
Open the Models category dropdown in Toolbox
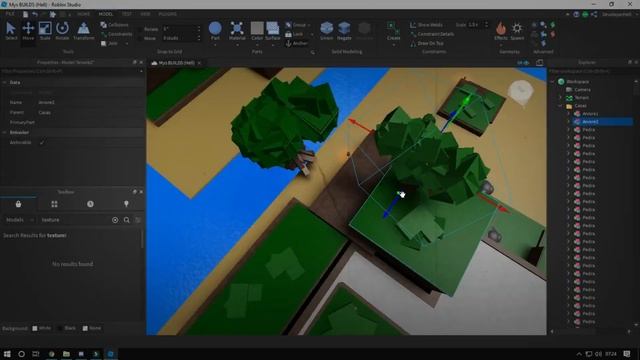tap(19, 220)
